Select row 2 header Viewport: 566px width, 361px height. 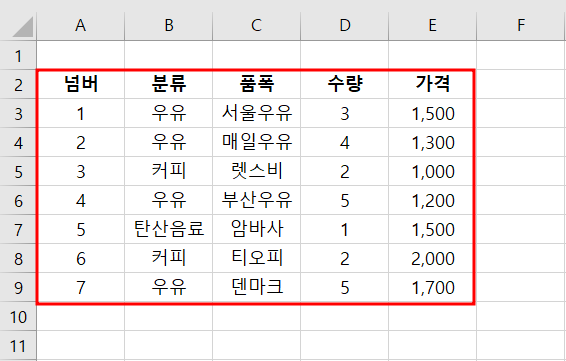point(18,84)
